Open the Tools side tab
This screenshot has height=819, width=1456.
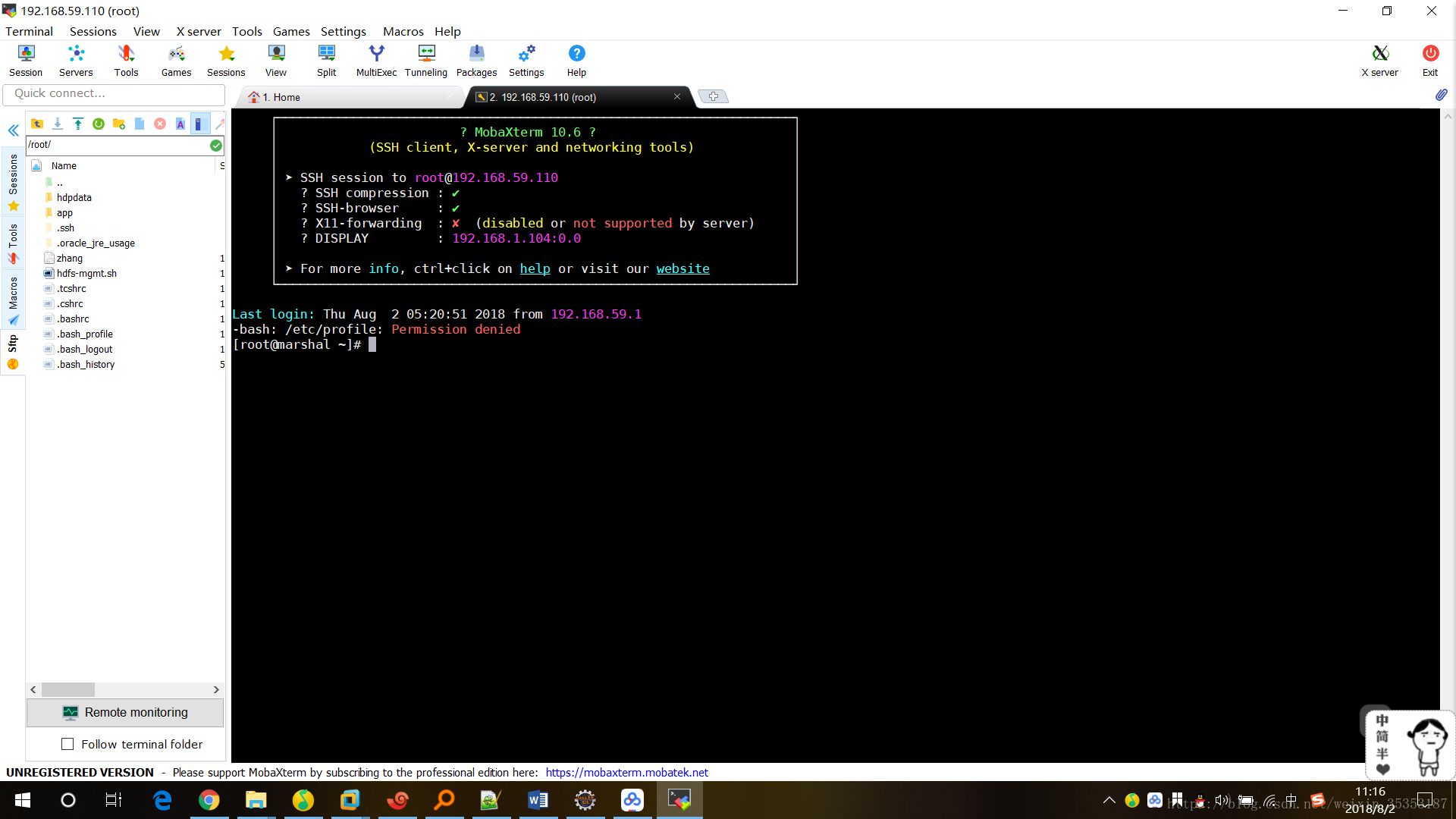coord(14,243)
